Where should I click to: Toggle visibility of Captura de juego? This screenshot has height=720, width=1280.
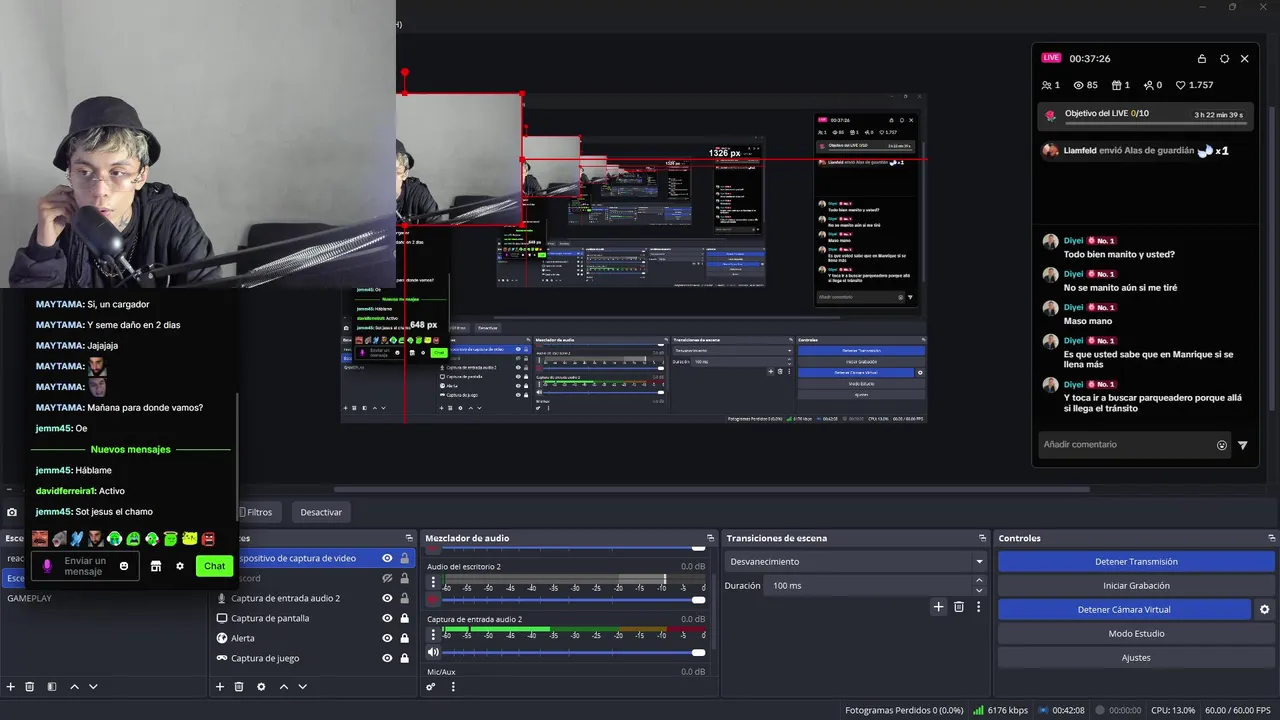(387, 658)
